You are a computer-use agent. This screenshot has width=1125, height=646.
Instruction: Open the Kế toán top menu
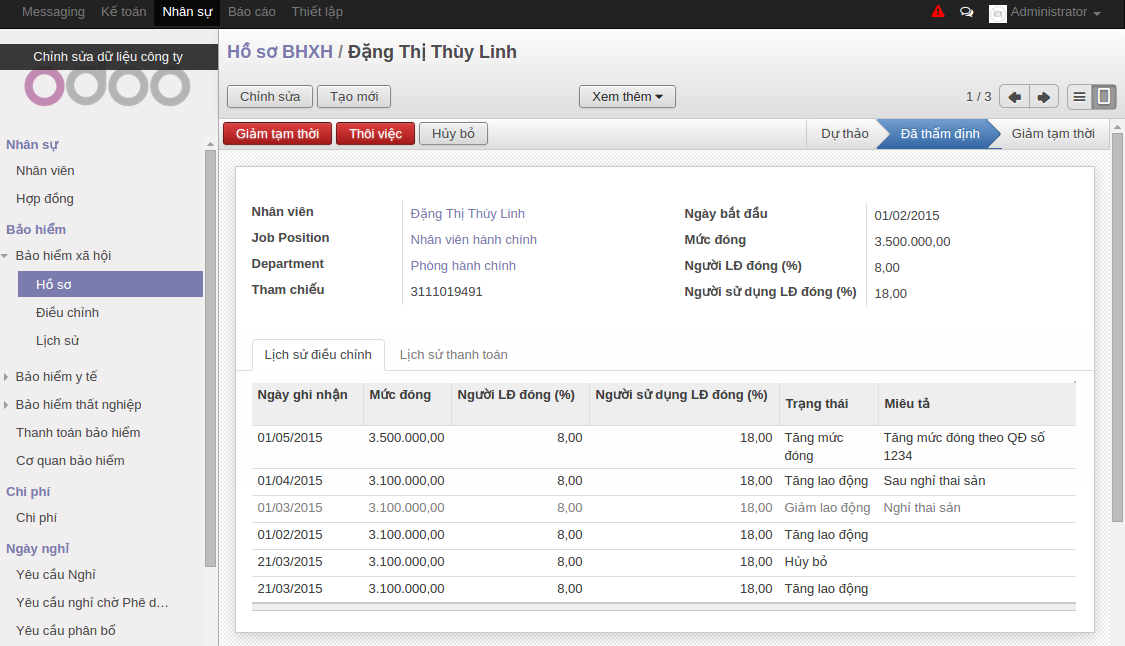pyautogui.click(x=123, y=12)
